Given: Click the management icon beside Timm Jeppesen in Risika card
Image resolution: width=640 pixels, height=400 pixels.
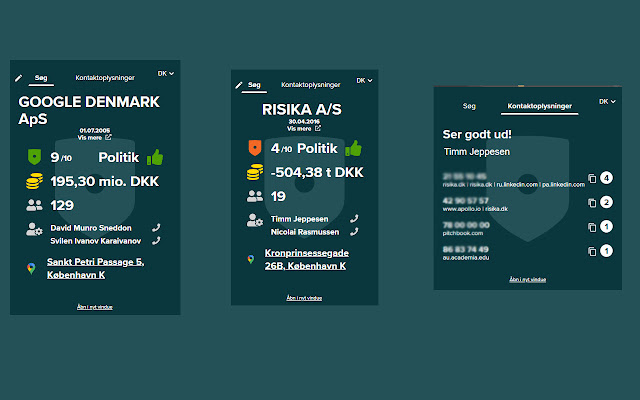Looking at the screenshot, I should coord(255,220).
